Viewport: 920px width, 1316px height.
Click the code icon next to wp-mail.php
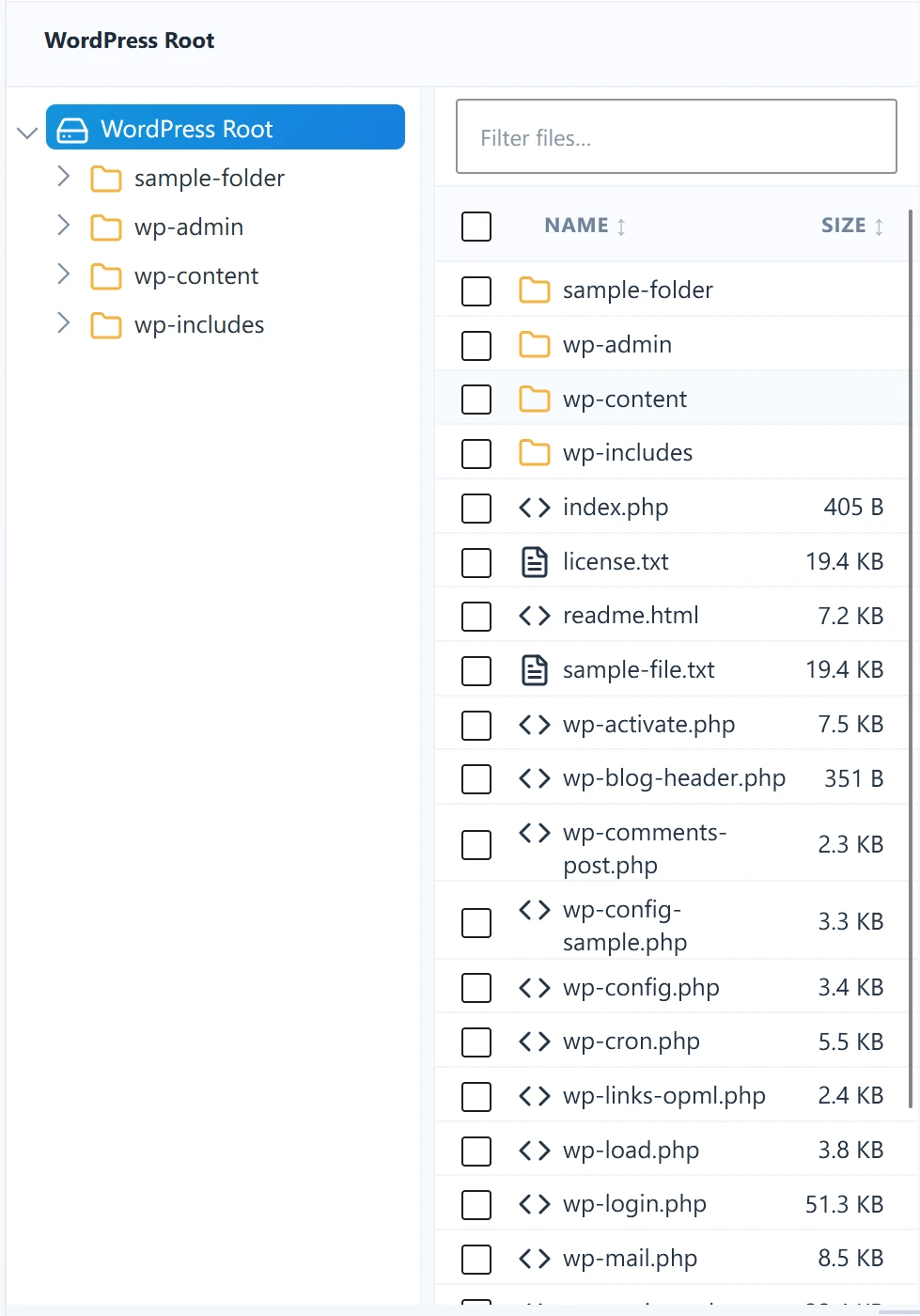click(535, 1259)
